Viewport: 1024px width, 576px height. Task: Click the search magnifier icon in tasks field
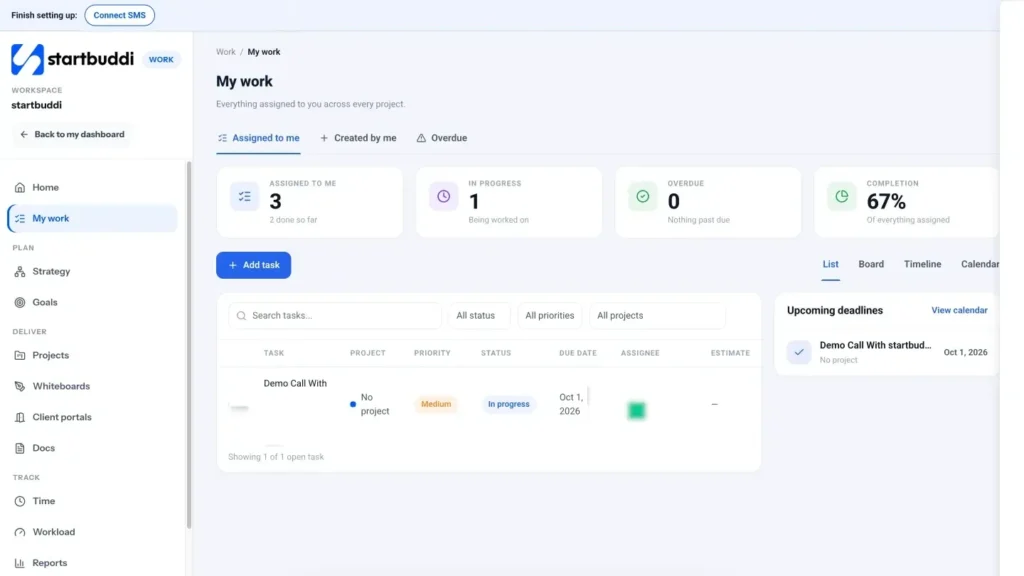[242, 316]
